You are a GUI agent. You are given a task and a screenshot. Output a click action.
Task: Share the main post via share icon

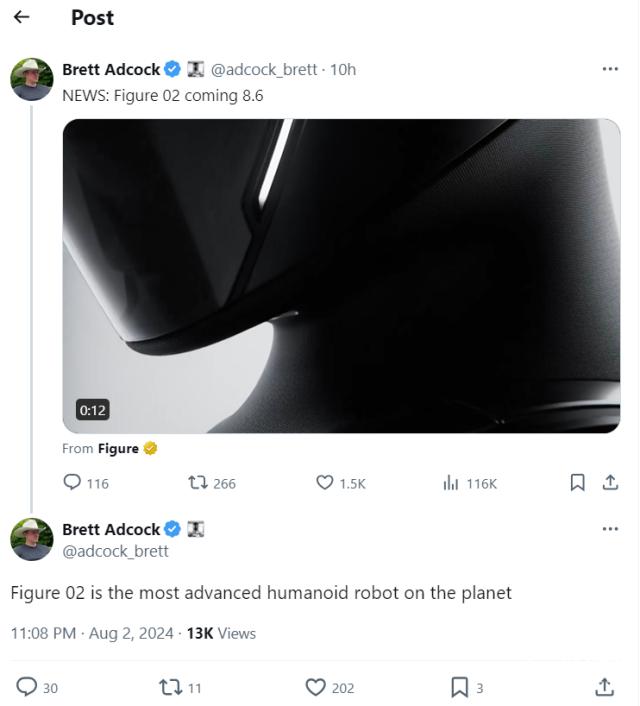click(x=604, y=687)
